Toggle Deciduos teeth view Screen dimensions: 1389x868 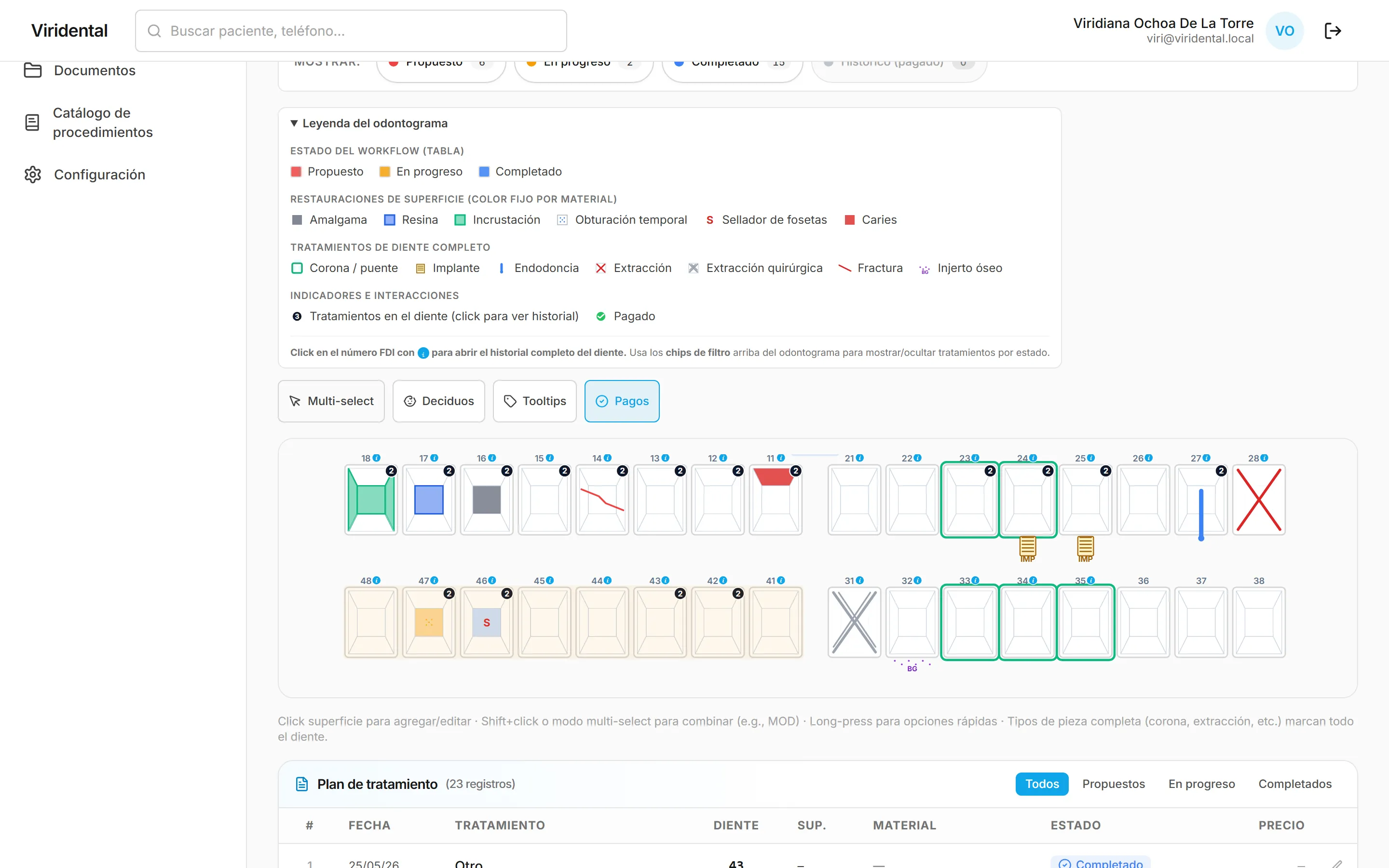click(438, 401)
